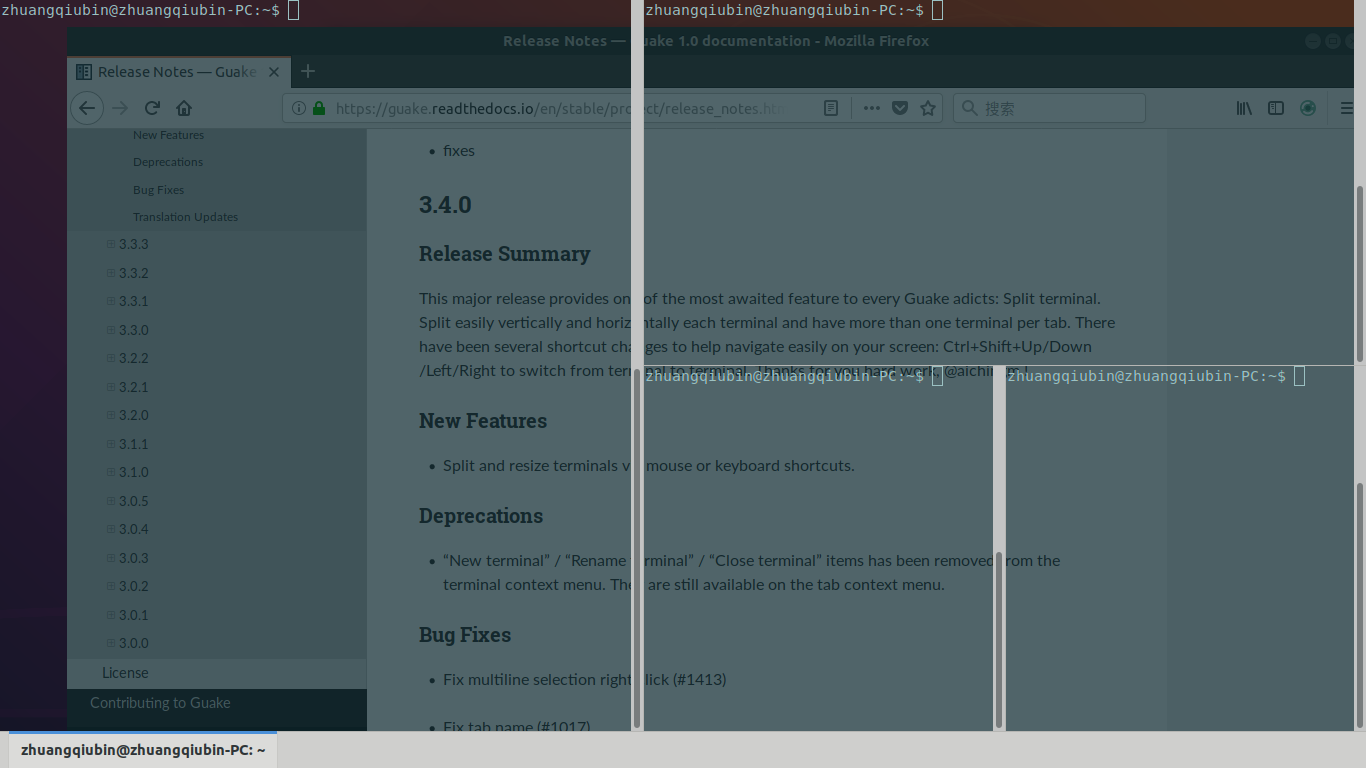Open page actions three-dot menu

click(x=872, y=108)
